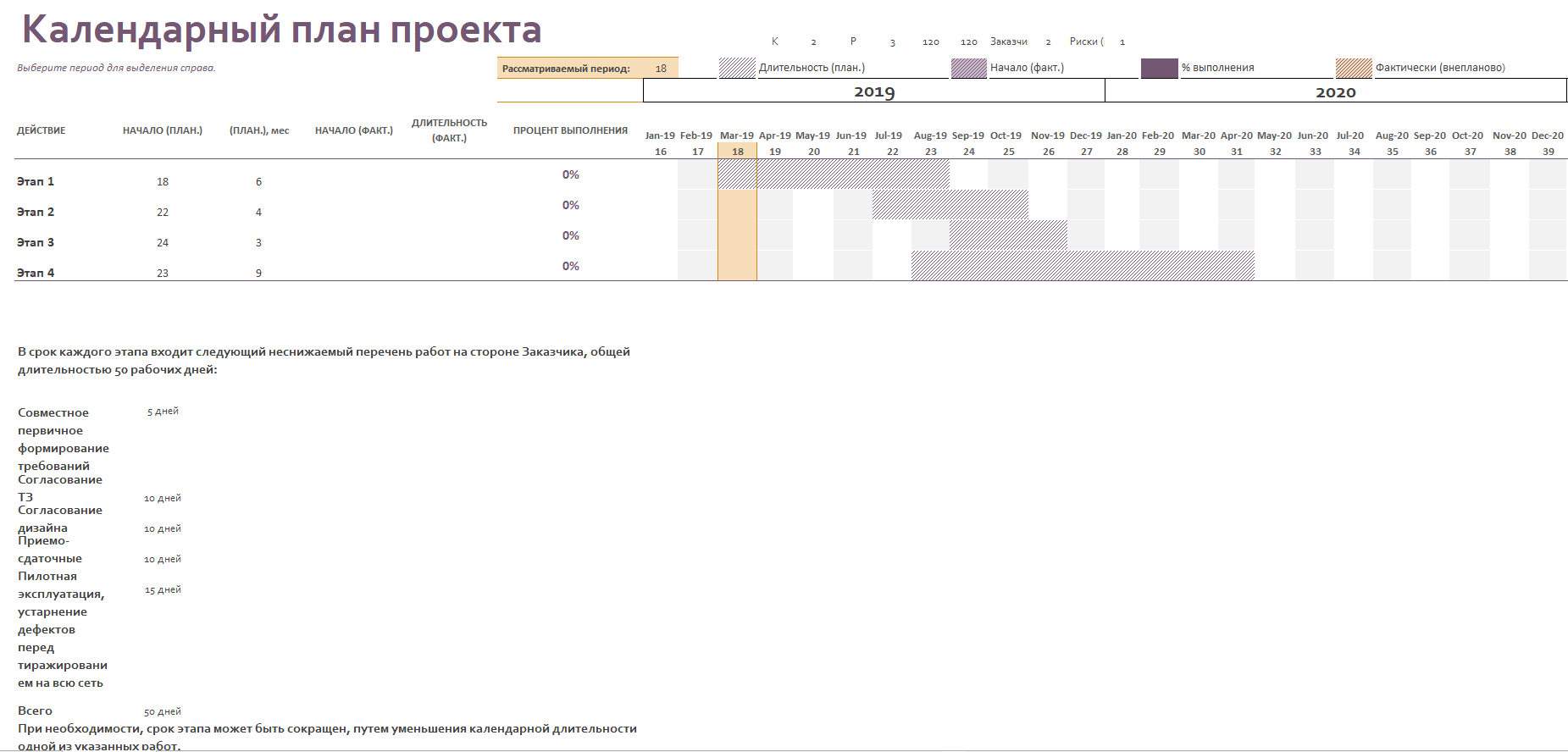Screen dimensions: 1568x752
Task: Select the ДЕЙСТВИЕ column header
Action: click(x=41, y=130)
